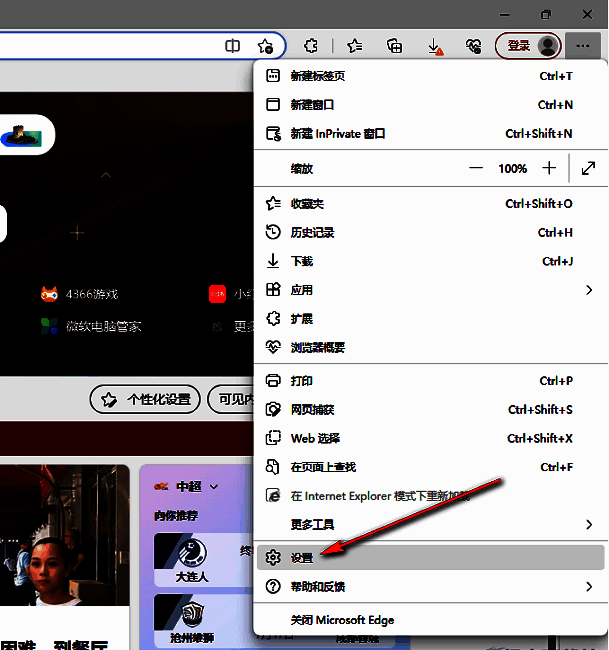Click the red tile icon next to 4366游戏

click(218, 294)
